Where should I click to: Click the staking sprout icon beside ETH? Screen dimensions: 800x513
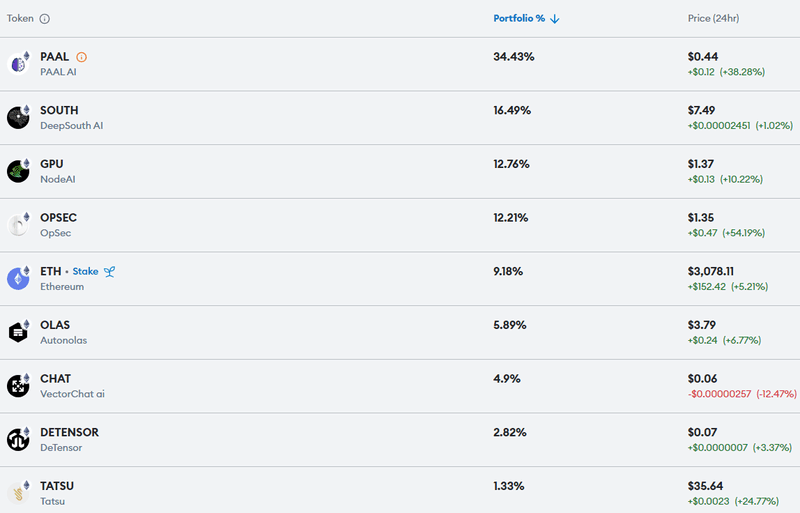pyautogui.click(x=109, y=272)
